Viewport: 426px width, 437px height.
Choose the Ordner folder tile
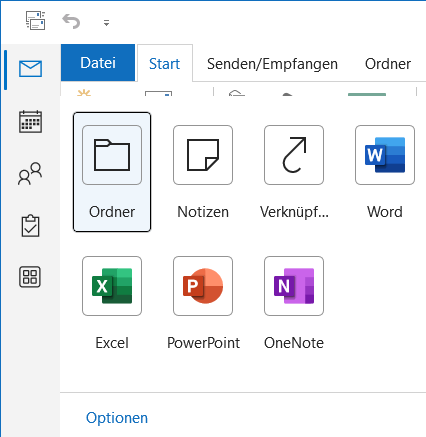(112, 172)
